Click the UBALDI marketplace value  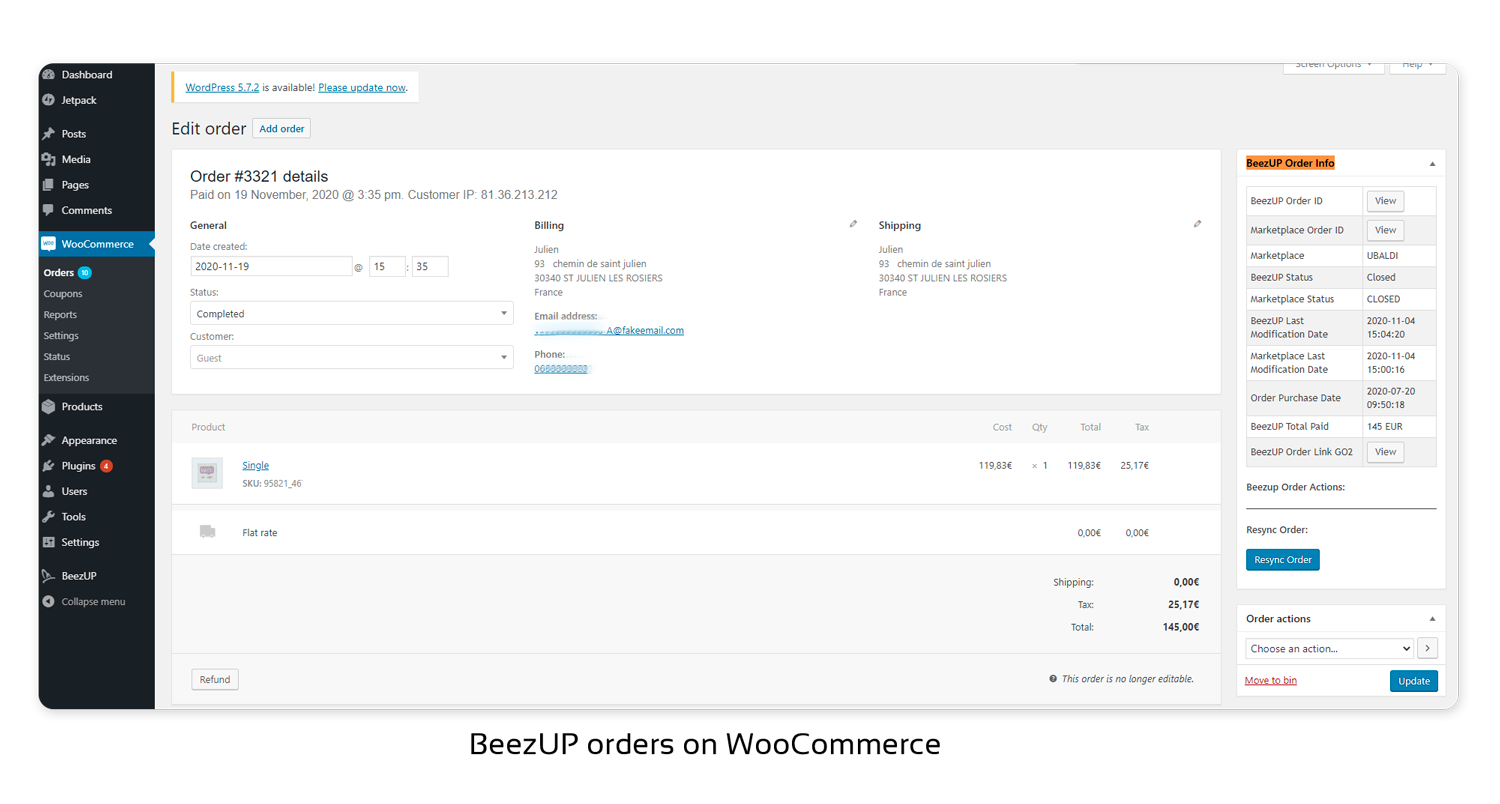click(1382, 255)
